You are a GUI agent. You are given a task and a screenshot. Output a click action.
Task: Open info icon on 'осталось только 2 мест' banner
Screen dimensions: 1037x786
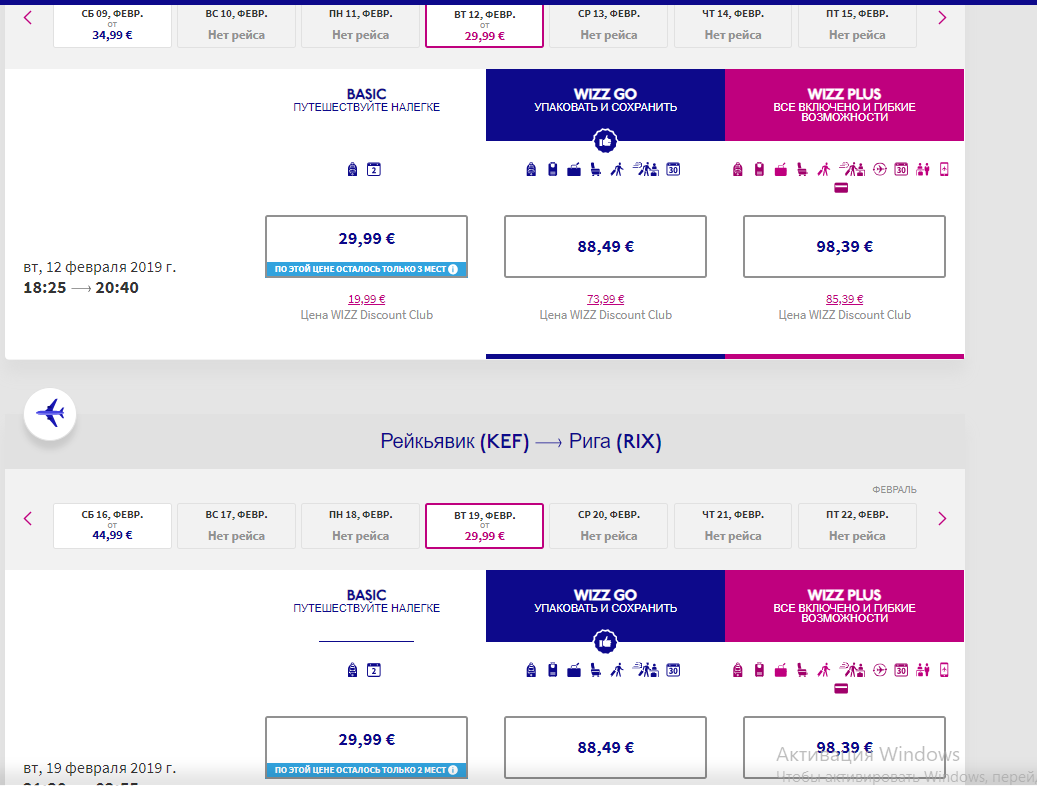[x=453, y=770]
